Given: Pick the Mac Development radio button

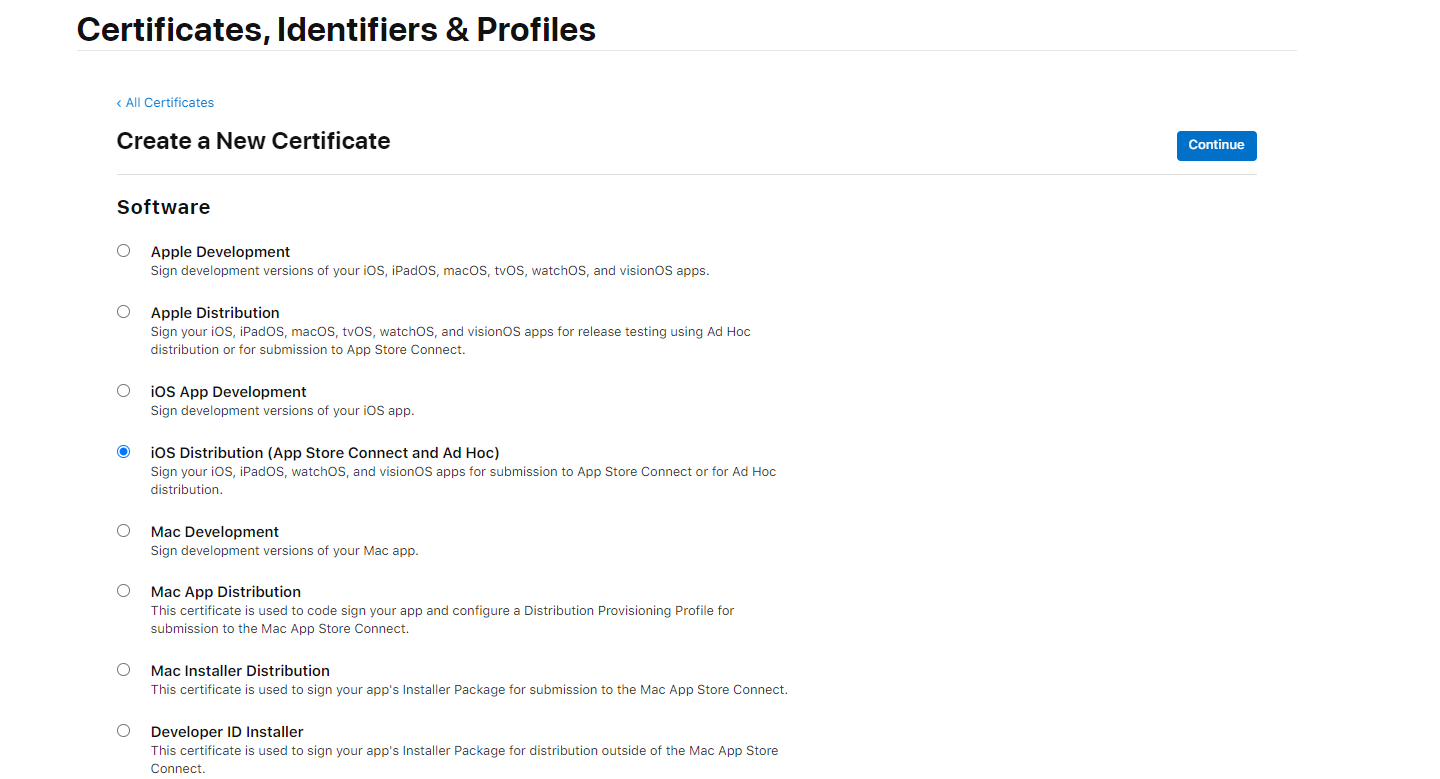Looking at the screenshot, I should [x=124, y=531].
